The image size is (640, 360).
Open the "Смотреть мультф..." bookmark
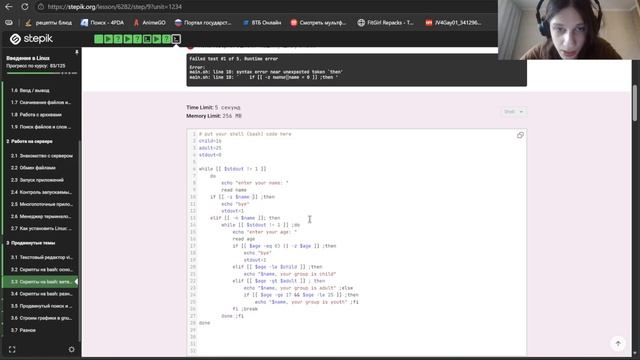click(x=318, y=23)
